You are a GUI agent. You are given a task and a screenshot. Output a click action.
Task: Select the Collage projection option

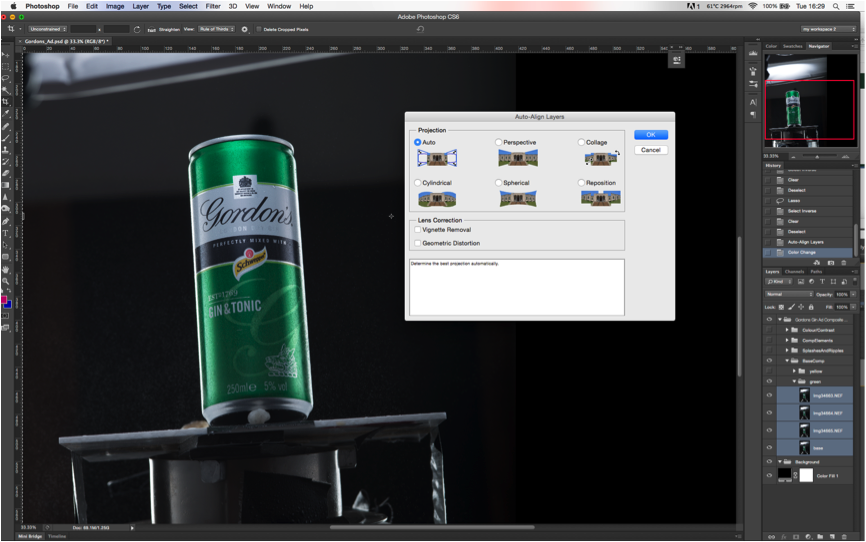coord(581,142)
